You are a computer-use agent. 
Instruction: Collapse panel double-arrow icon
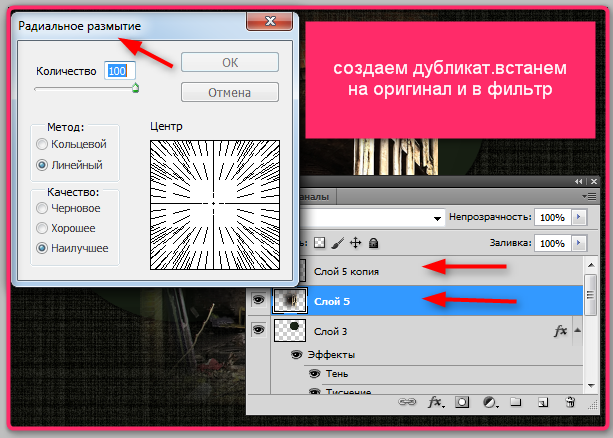pyautogui.click(x=579, y=181)
